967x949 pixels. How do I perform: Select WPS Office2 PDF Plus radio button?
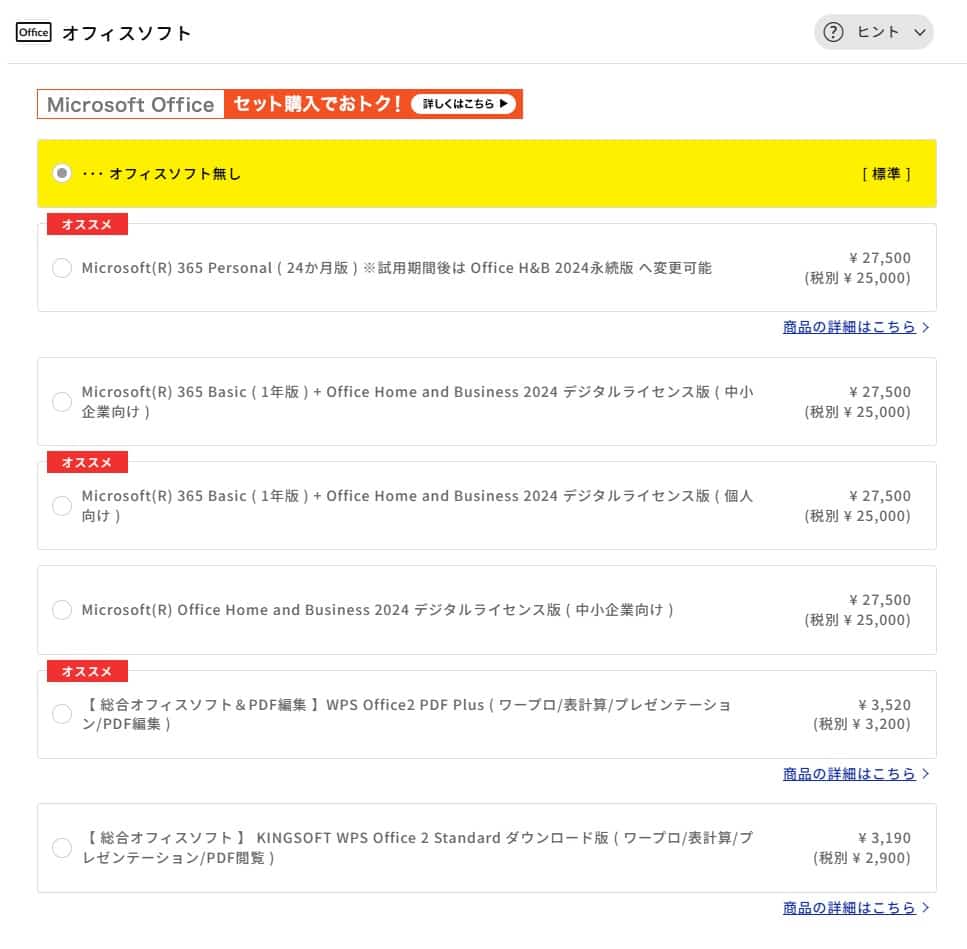coord(62,714)
